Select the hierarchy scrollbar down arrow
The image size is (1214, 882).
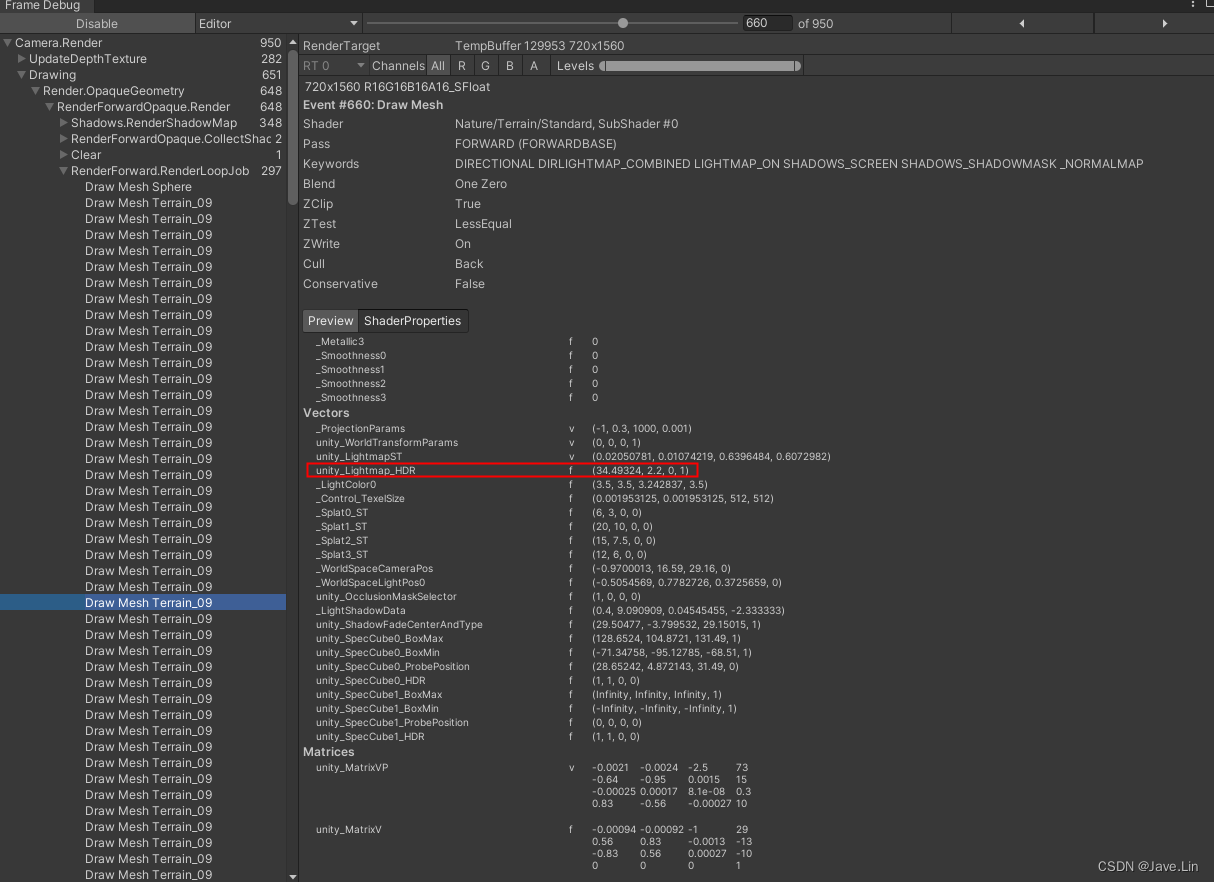(x=292, y=877)
